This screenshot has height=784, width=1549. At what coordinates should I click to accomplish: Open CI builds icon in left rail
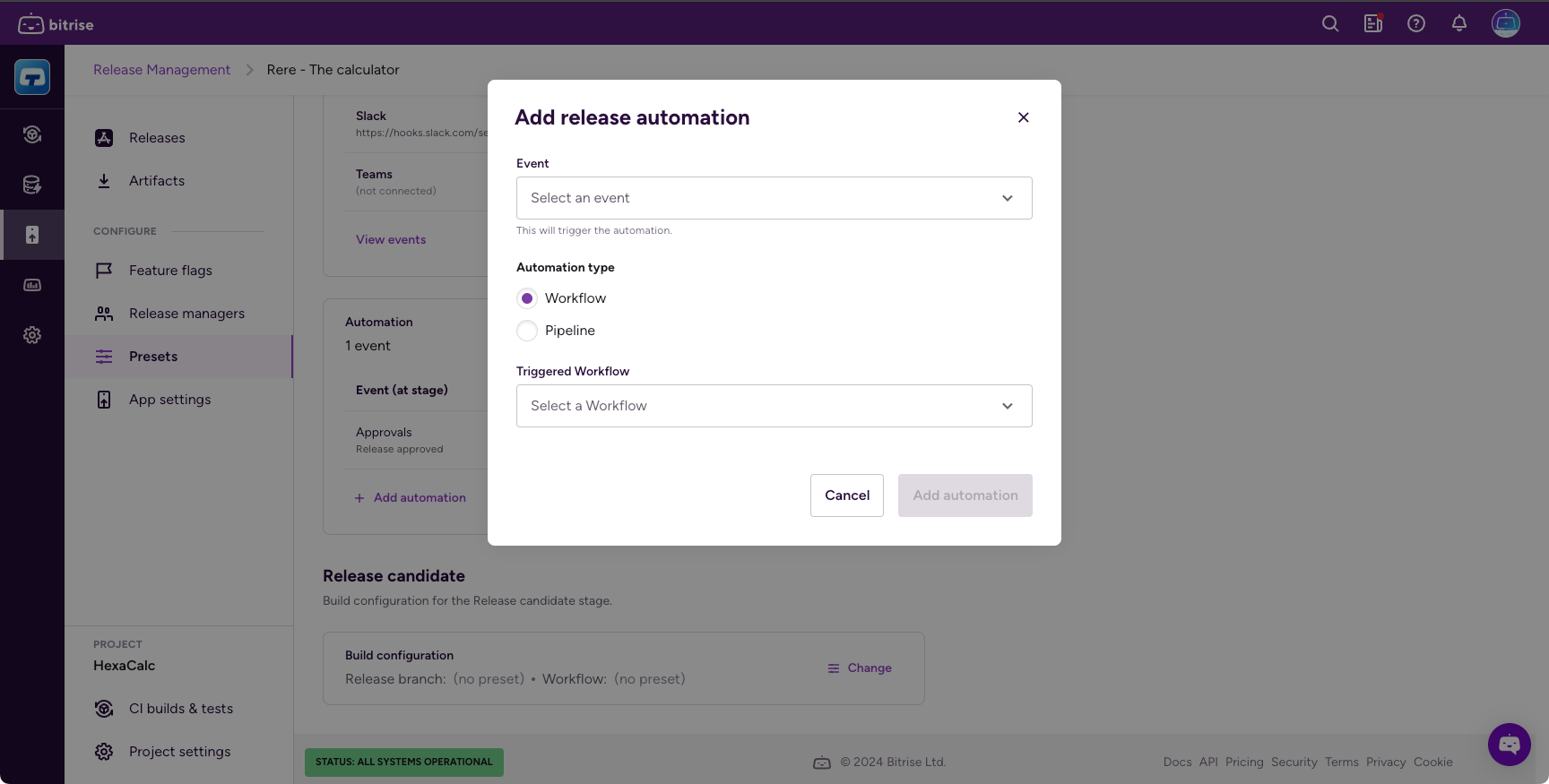(x=32, y=134)
